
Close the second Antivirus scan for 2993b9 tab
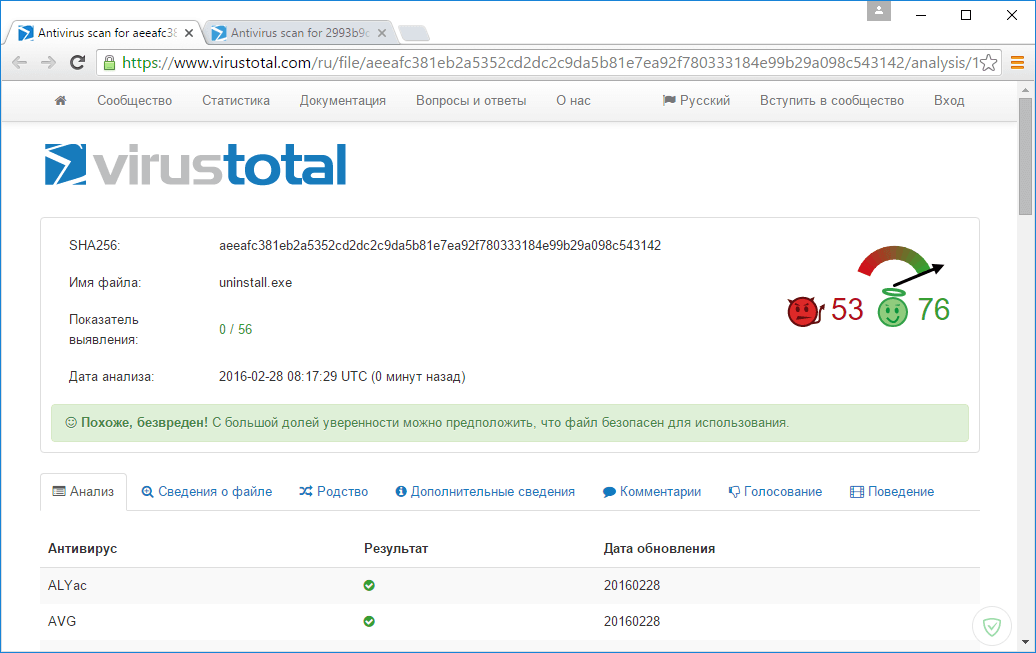point(382,33)
